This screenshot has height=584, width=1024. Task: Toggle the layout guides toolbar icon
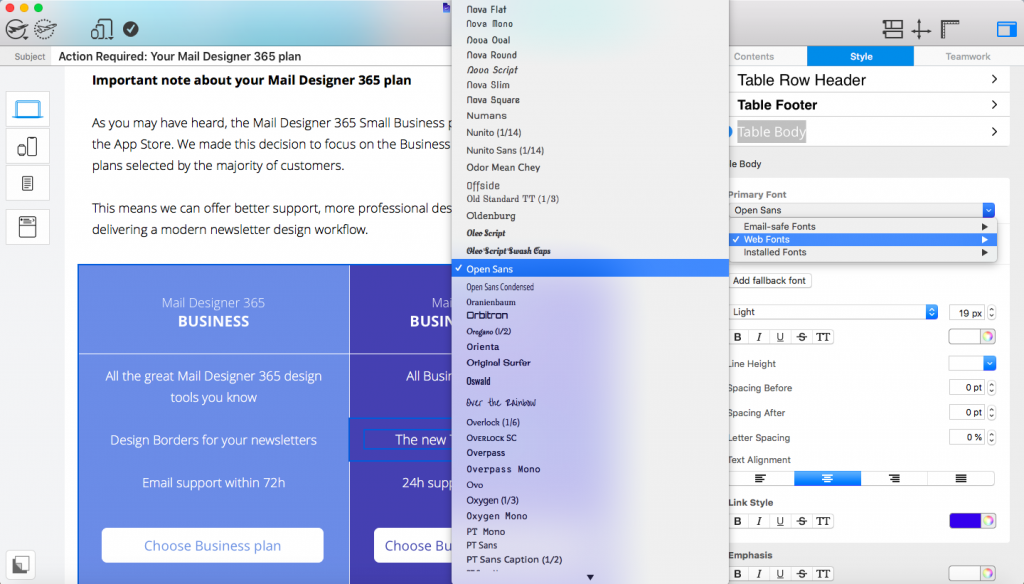click(892, 29)
